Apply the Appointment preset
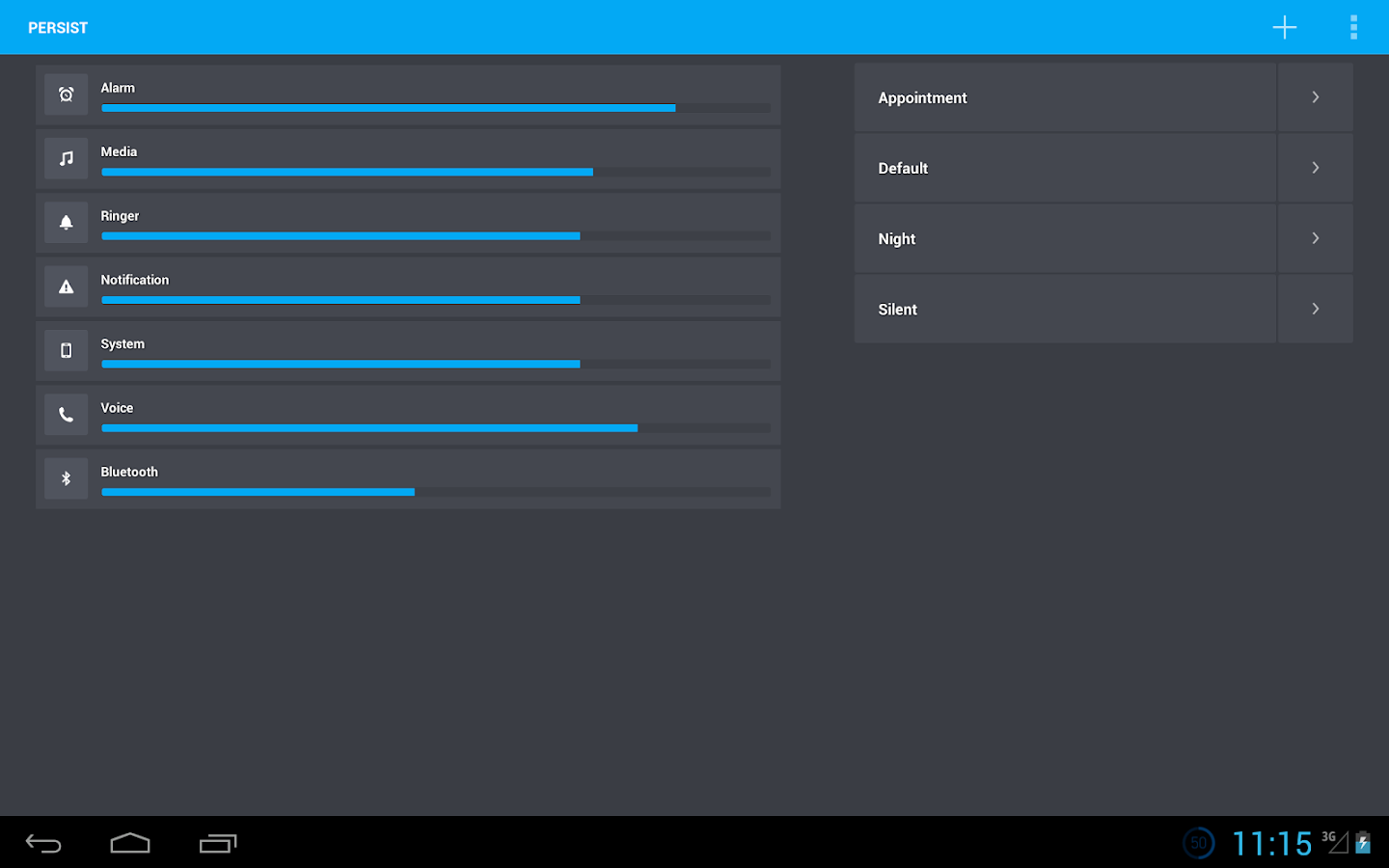Screen dimensions: 1389x868 pyautogui.click(x=1065, y=97)
